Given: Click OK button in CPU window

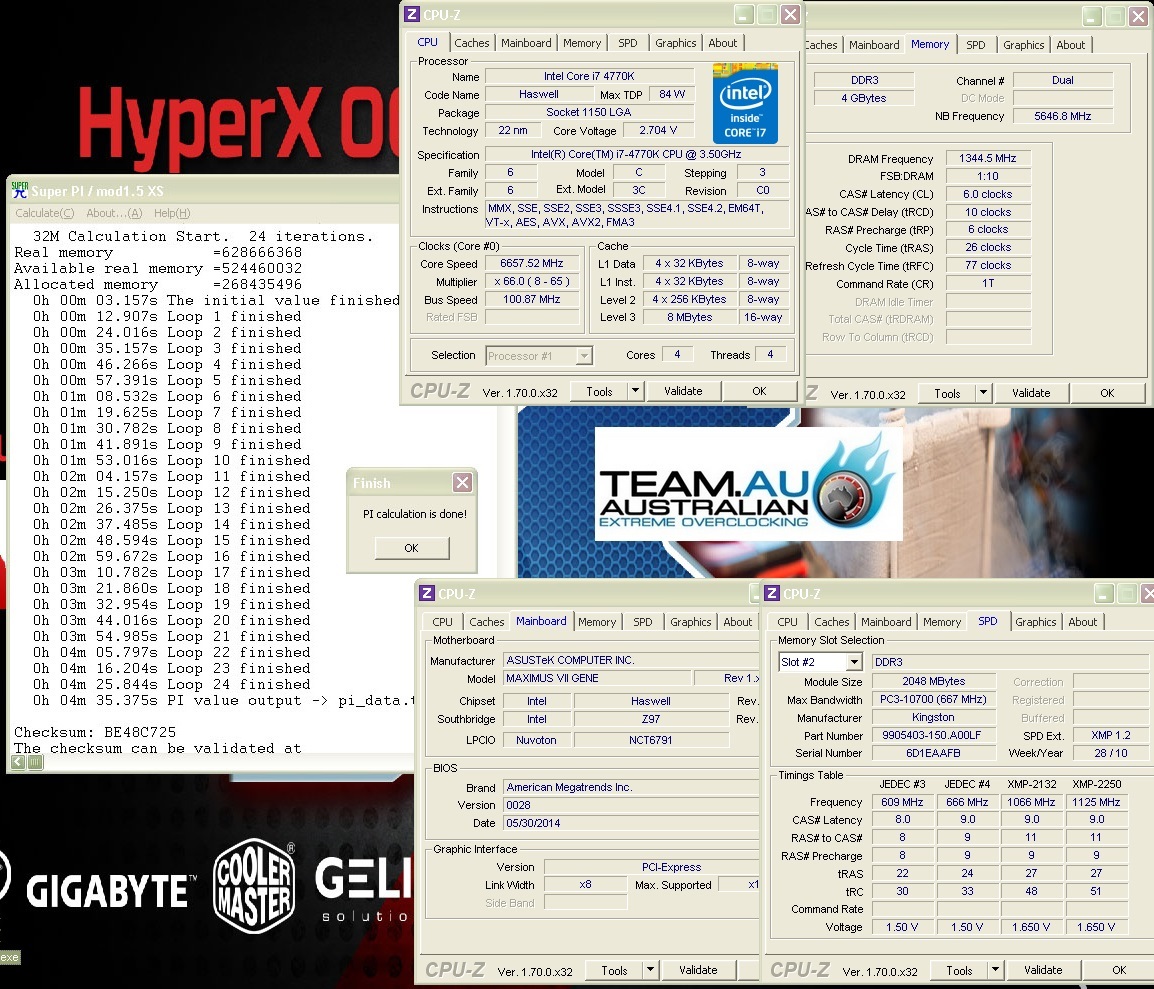Looking at the screenshot, I should (760, 391).
